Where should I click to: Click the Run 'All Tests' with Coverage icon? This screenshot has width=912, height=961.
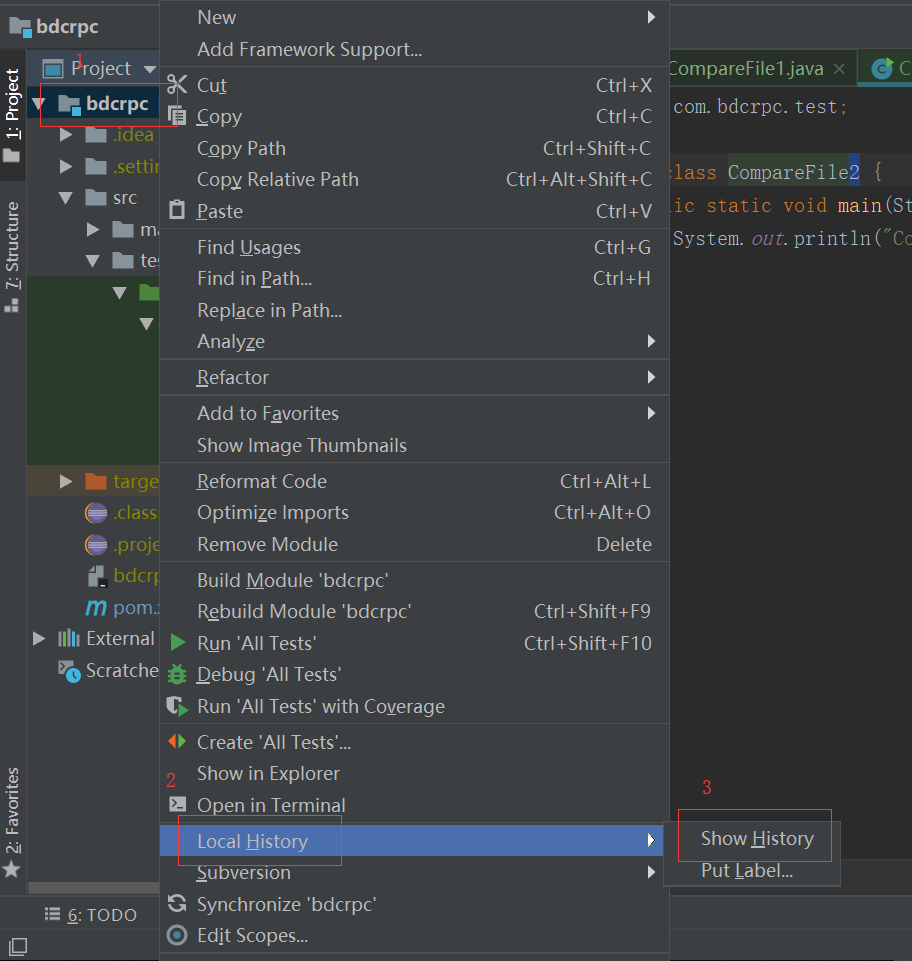tap(176, 707)
